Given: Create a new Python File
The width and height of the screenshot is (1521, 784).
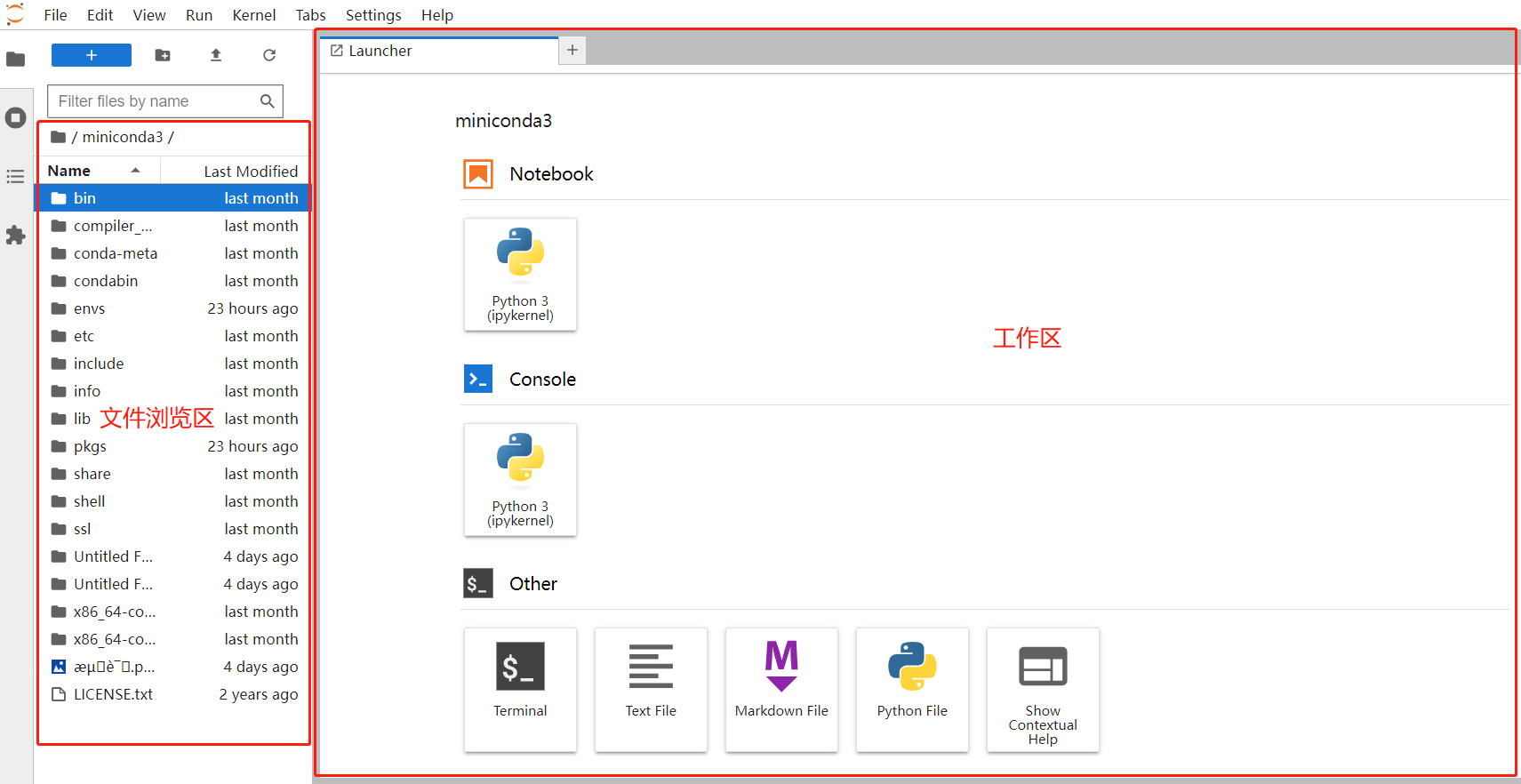Looking at the screenshot, I should coord(912,690).
